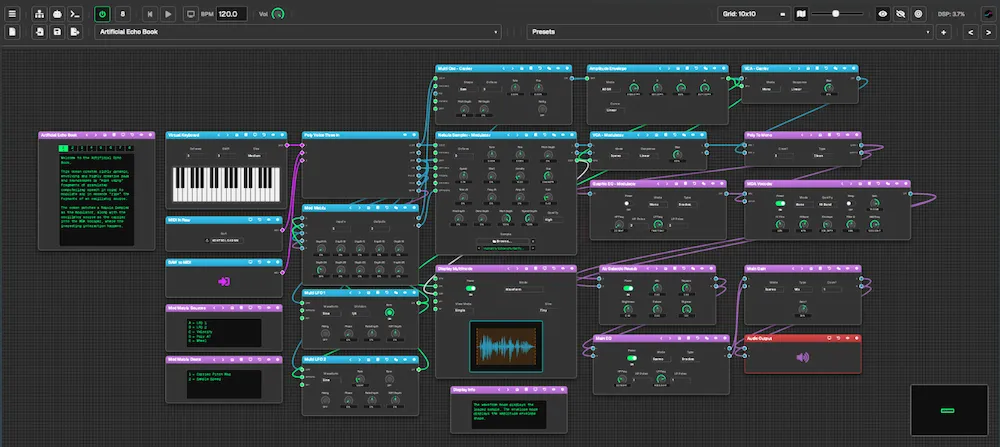
Task: Click the target center-view icon
Action: point(918,13)
